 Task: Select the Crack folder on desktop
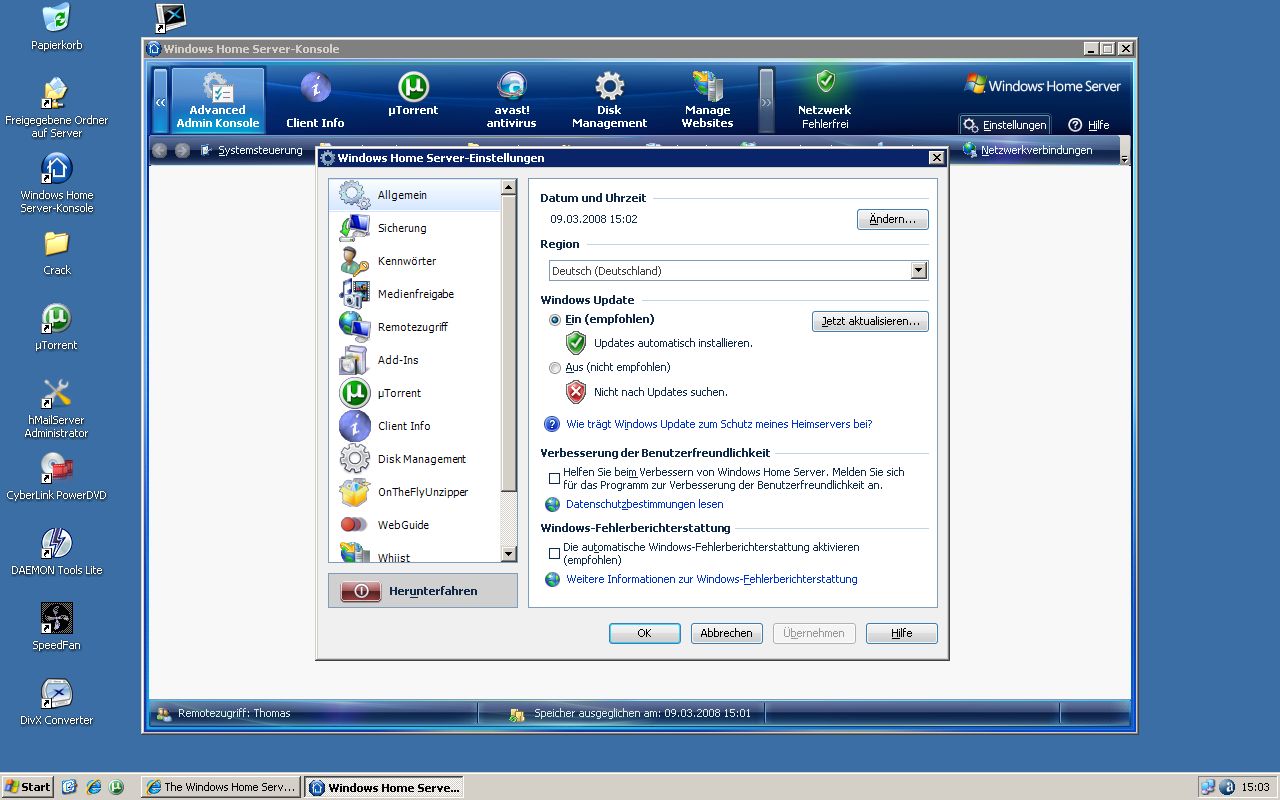[x=57, y=252]
